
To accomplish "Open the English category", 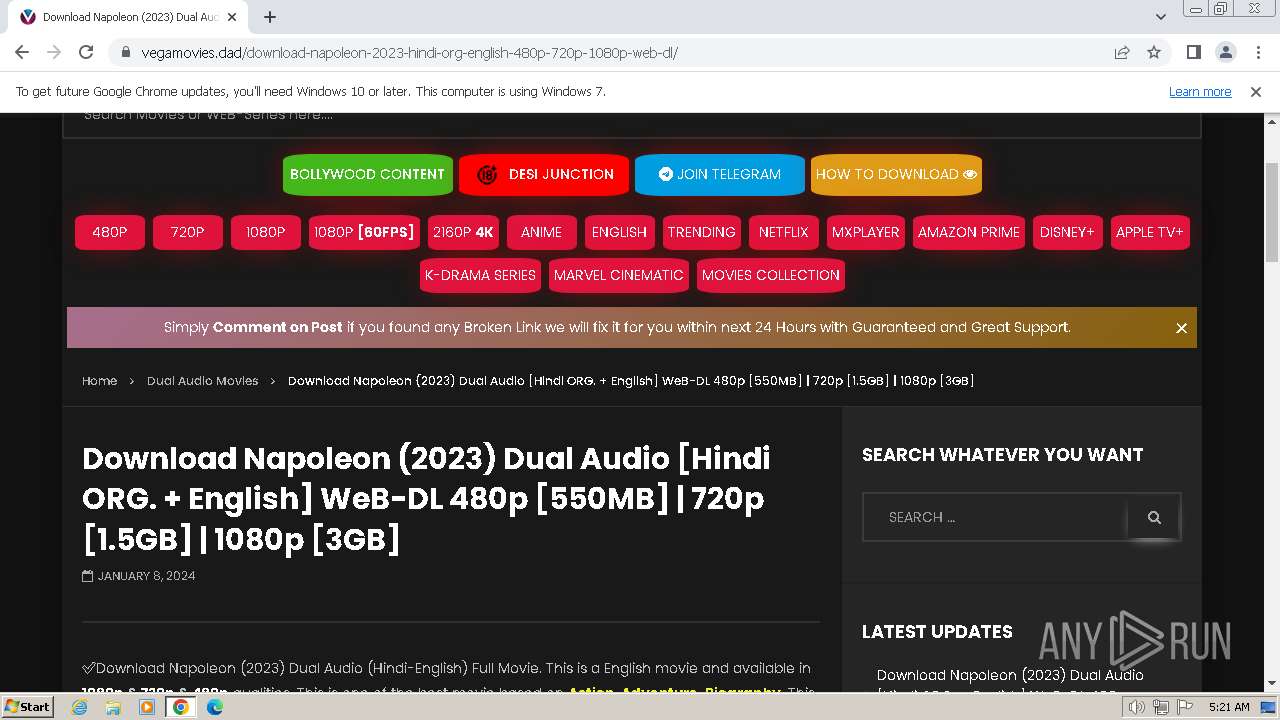I will click(620, 232).
